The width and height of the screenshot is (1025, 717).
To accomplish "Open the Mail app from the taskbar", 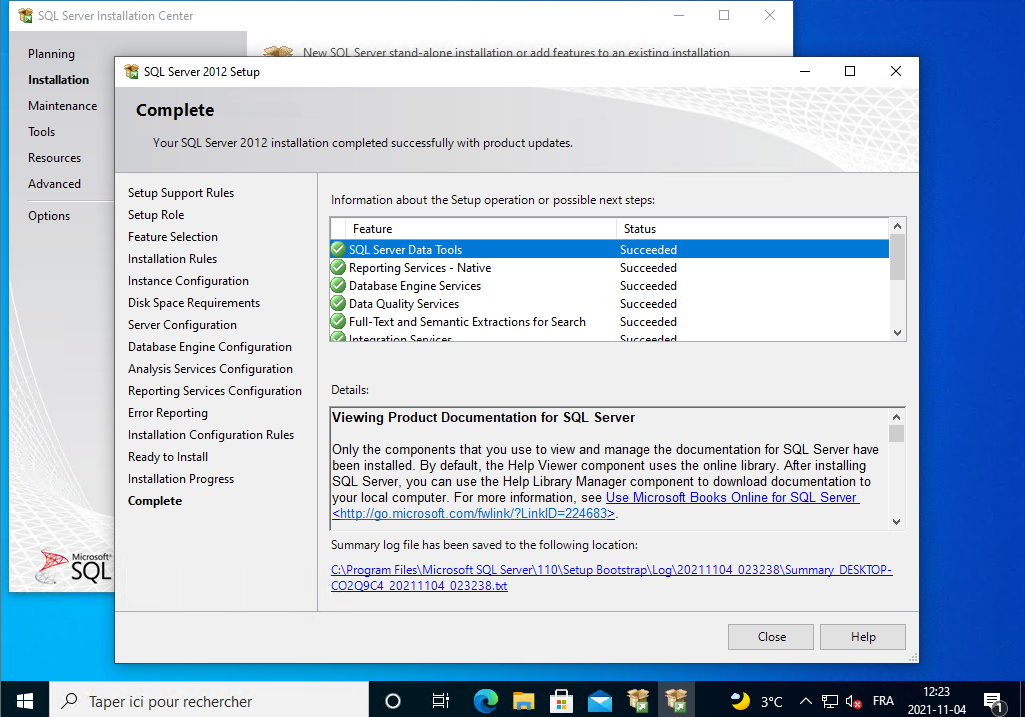I will (600, 700).
